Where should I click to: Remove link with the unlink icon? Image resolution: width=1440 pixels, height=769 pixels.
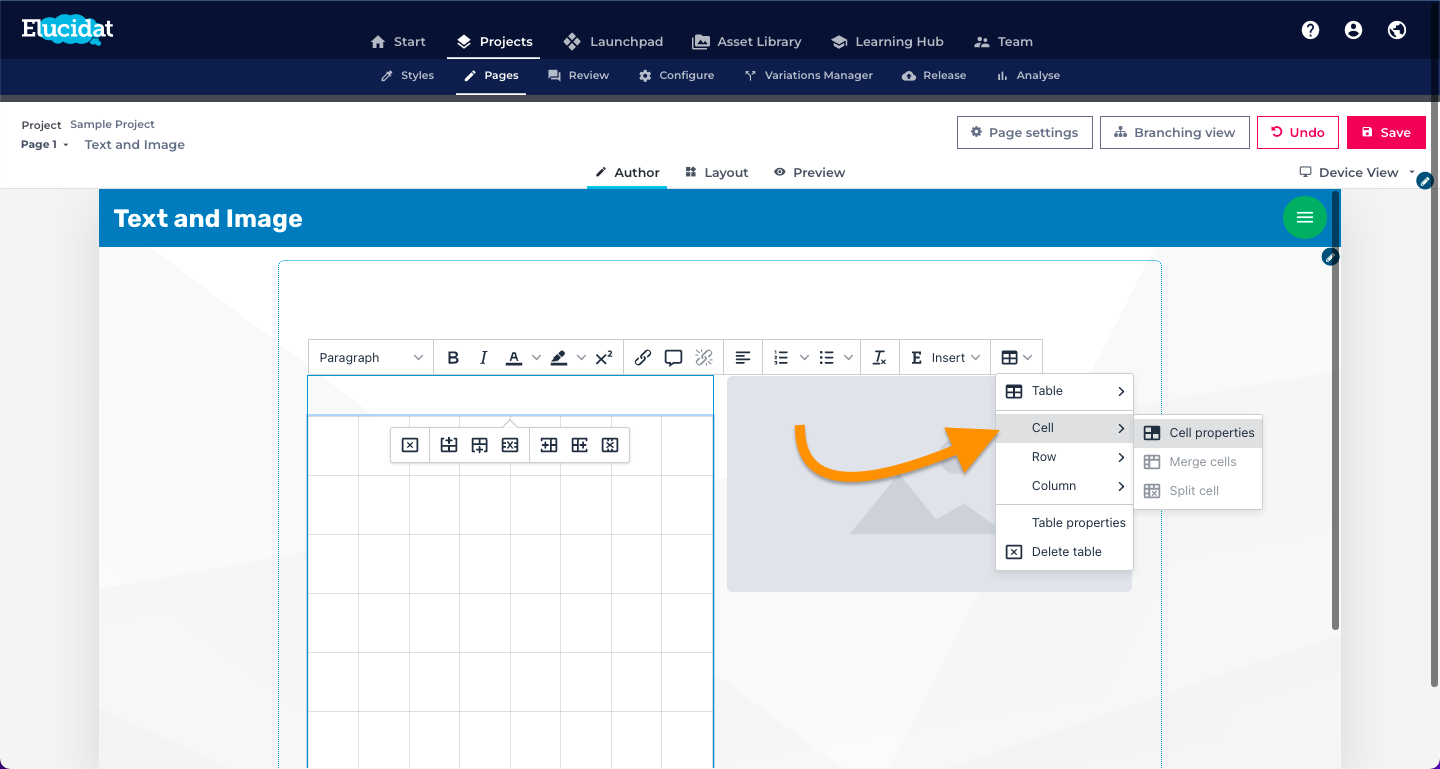click(704, 358)
